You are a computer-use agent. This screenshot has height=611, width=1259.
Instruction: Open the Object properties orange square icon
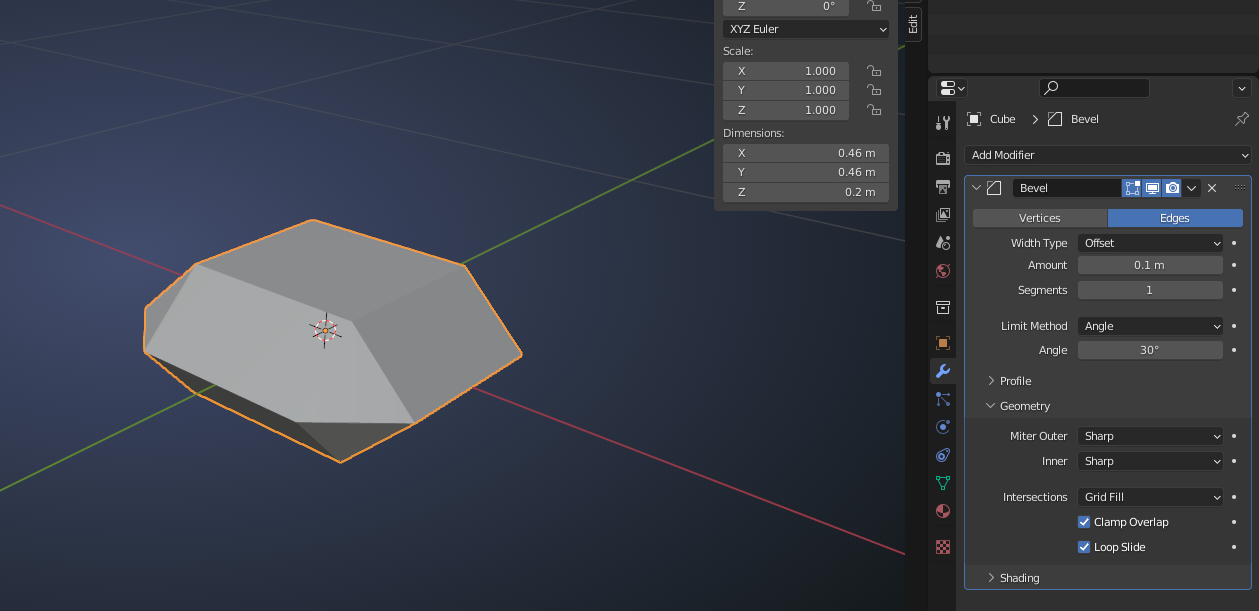point(942,343)
